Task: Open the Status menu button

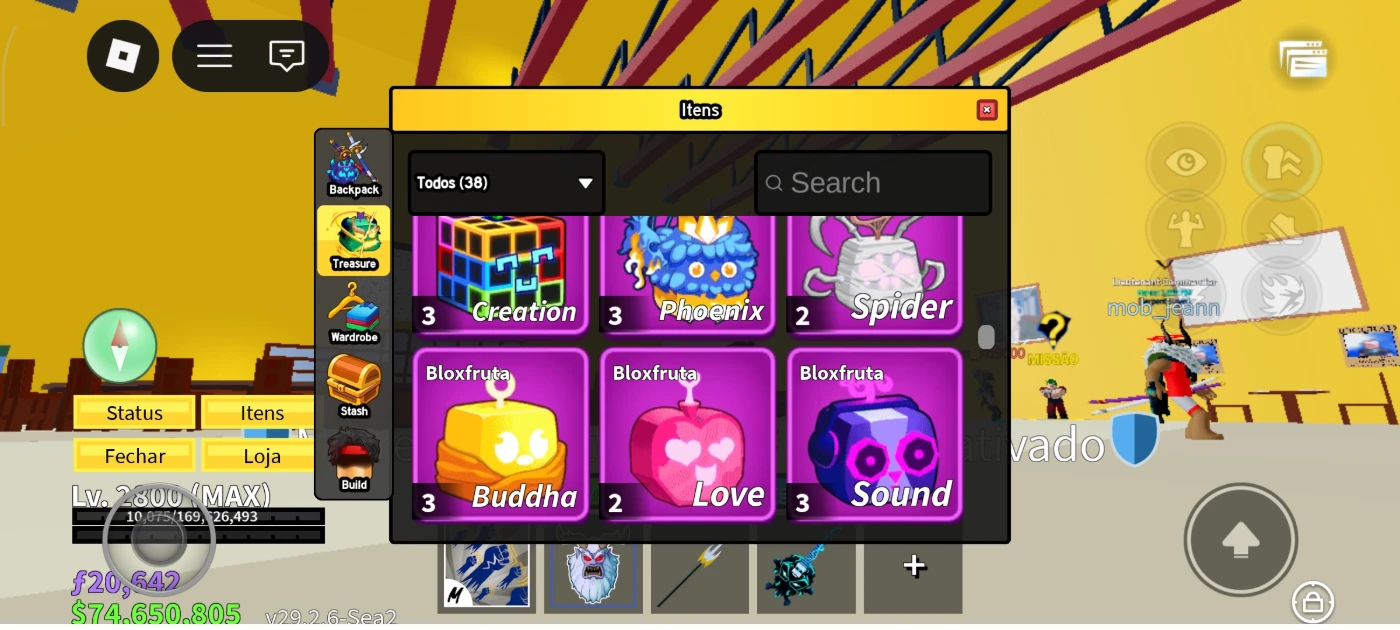Action: tap(135, 413)
